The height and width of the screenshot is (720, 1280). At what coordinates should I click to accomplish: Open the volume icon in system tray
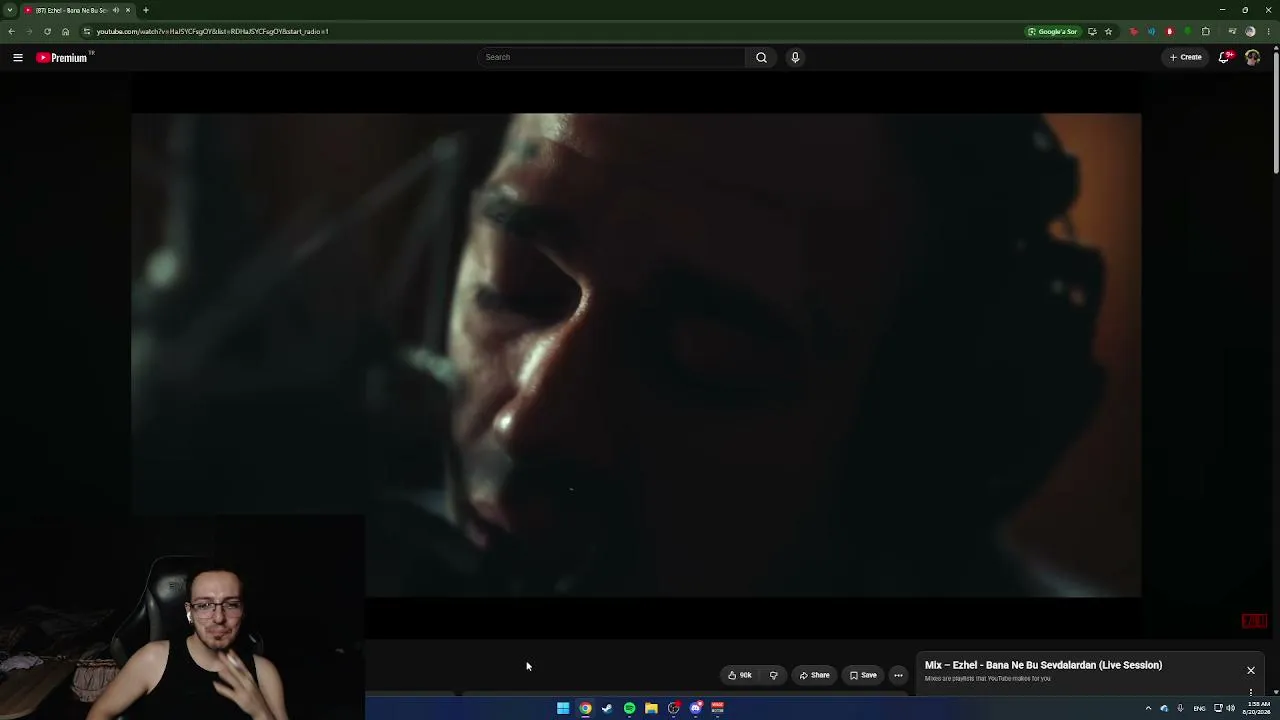[x=1230, y=708]
